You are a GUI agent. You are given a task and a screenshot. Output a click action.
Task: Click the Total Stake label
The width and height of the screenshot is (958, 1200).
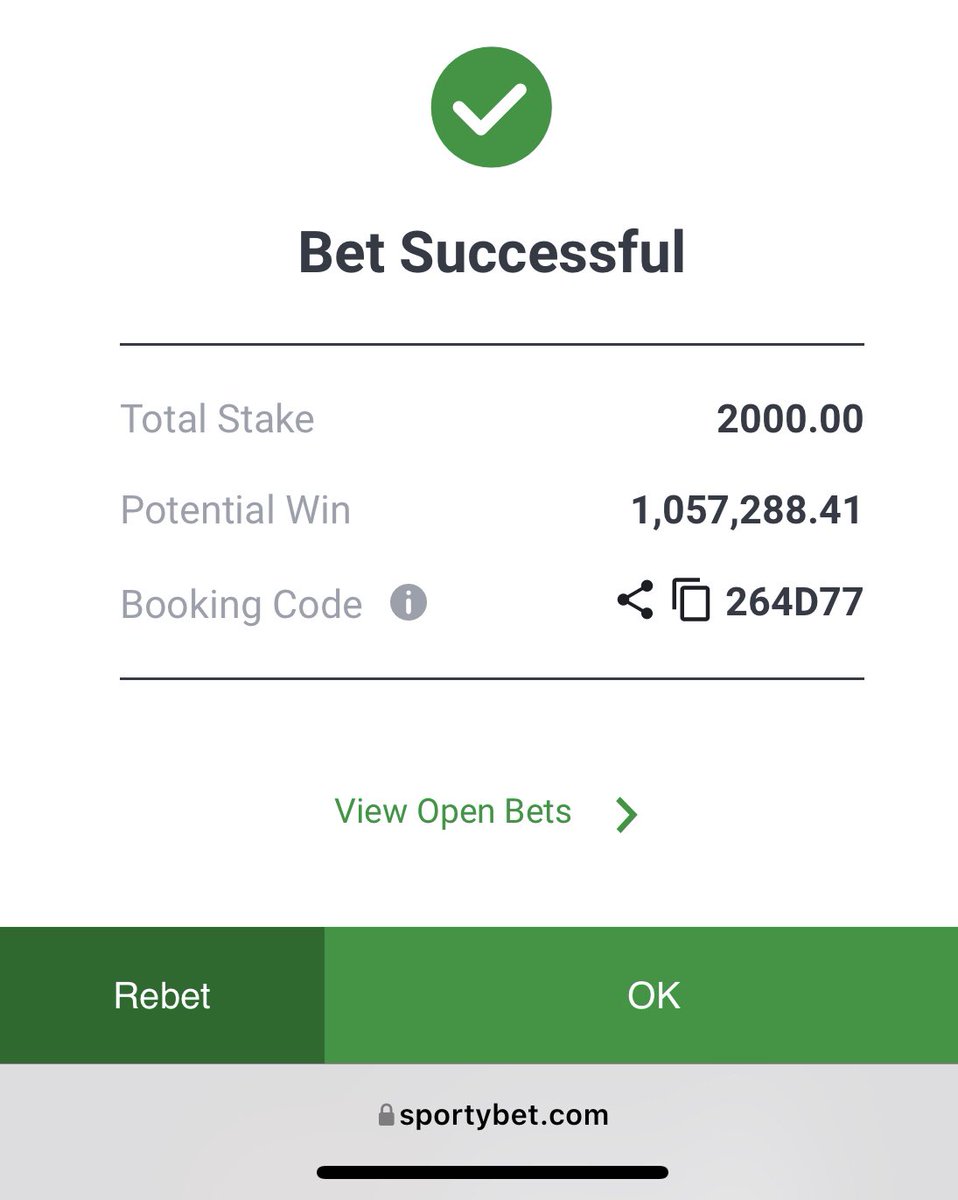pyautogui.click(x=217, y=419)
